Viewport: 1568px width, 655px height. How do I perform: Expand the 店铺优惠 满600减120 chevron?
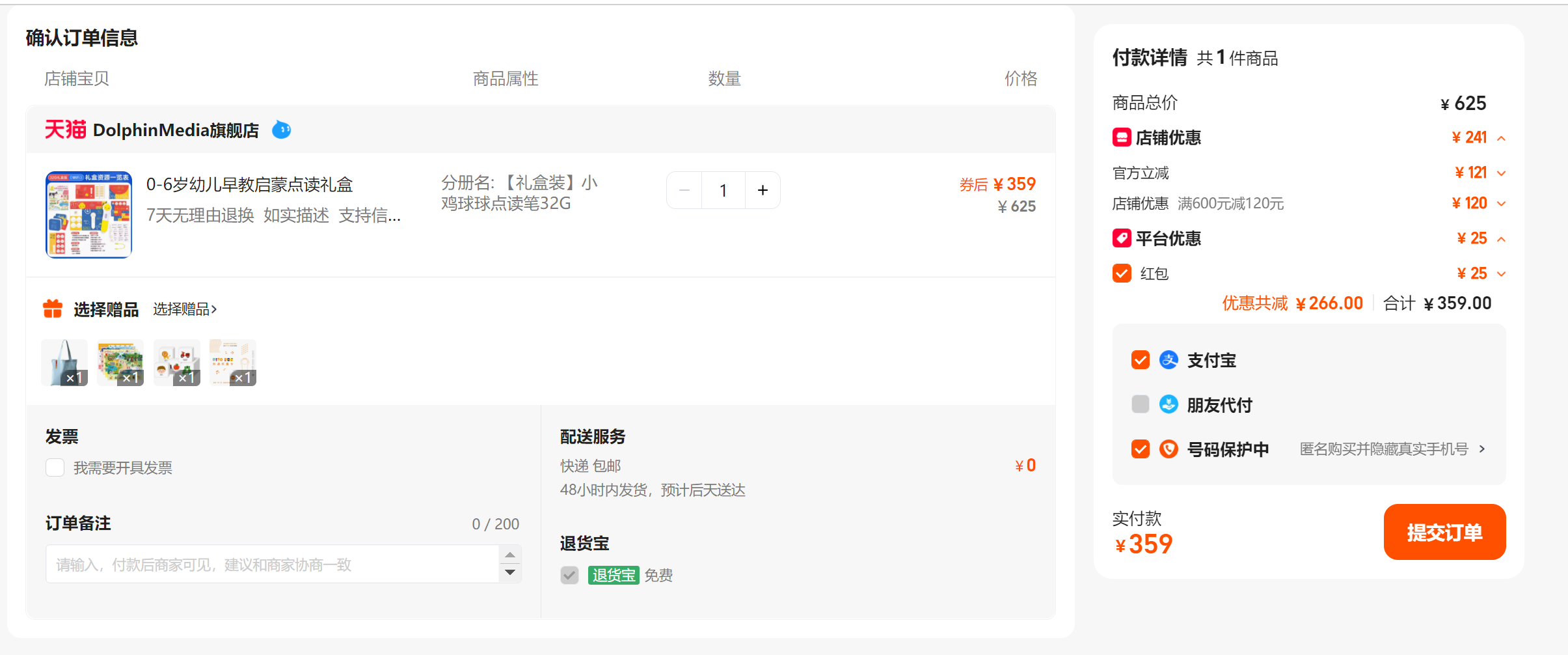(1501, 204)
